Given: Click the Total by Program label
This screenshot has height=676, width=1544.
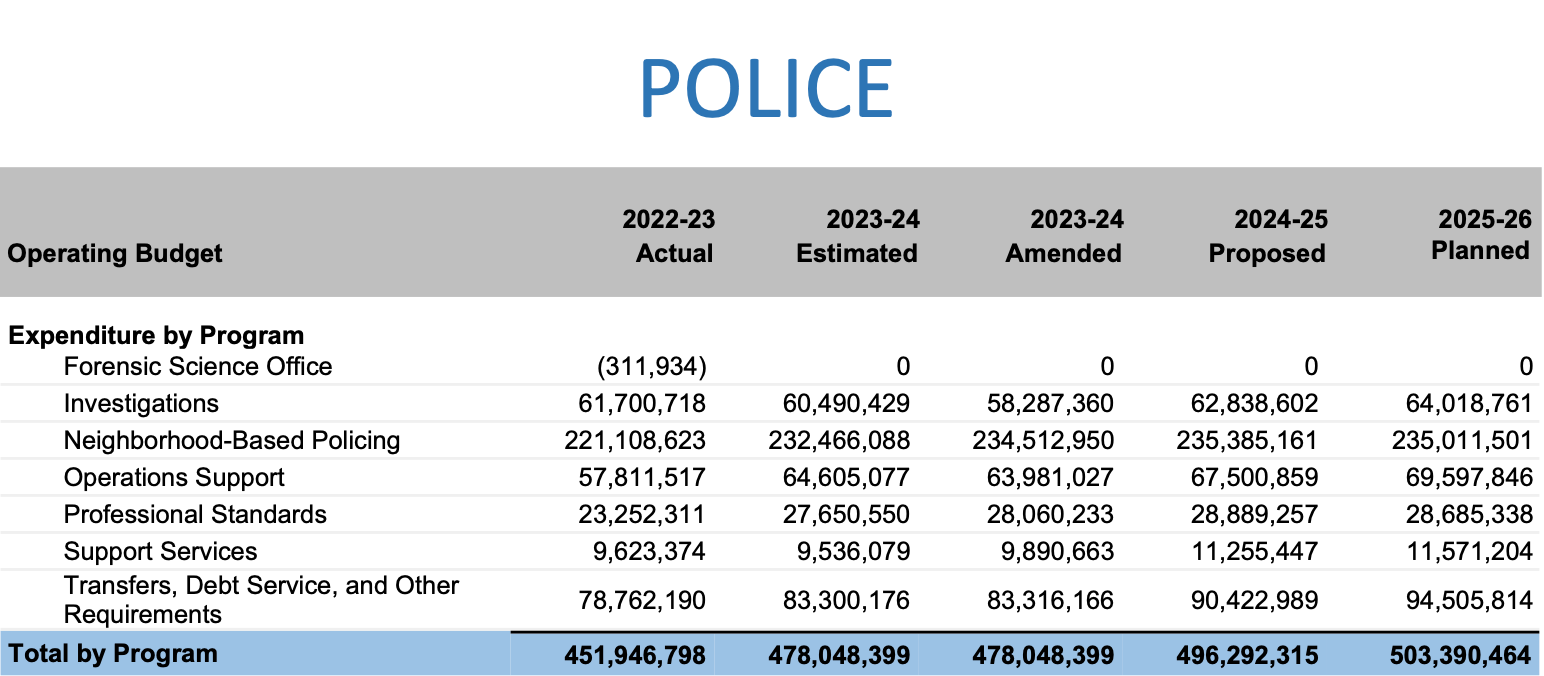Looking at the screenshot, I should point(113,654).
